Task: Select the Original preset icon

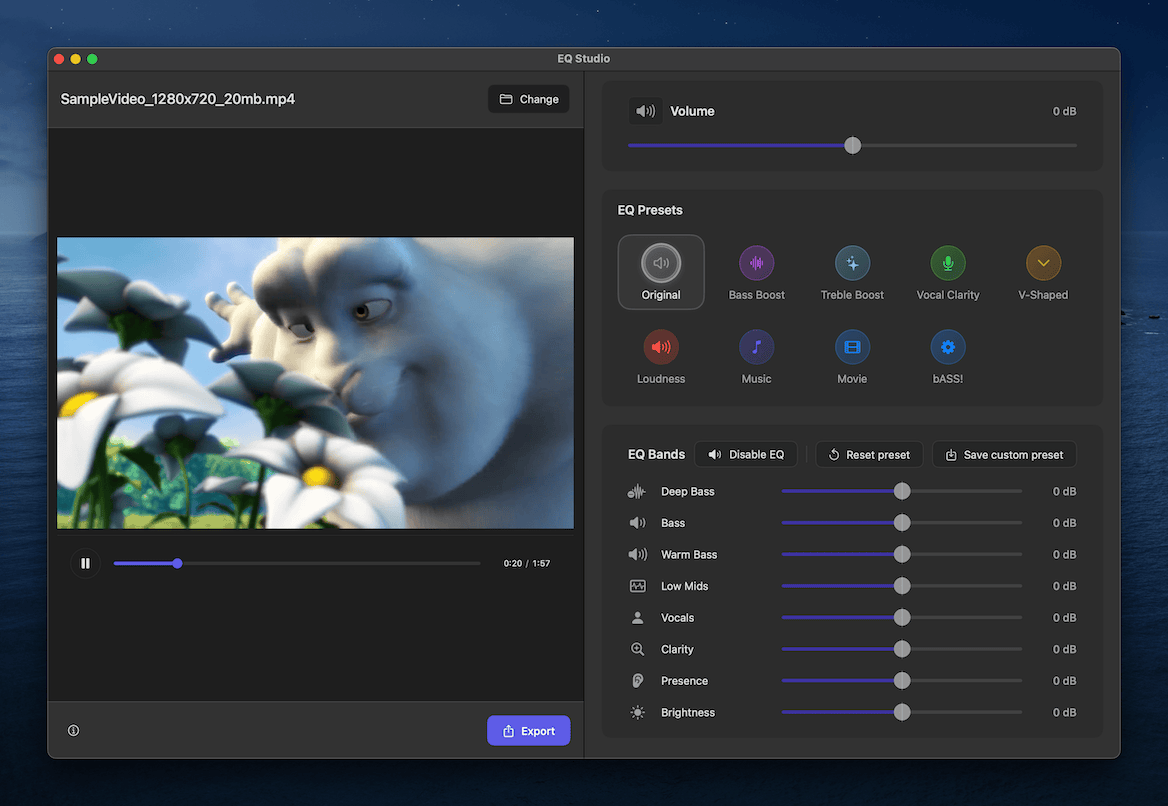Action: tap(661, 263)
